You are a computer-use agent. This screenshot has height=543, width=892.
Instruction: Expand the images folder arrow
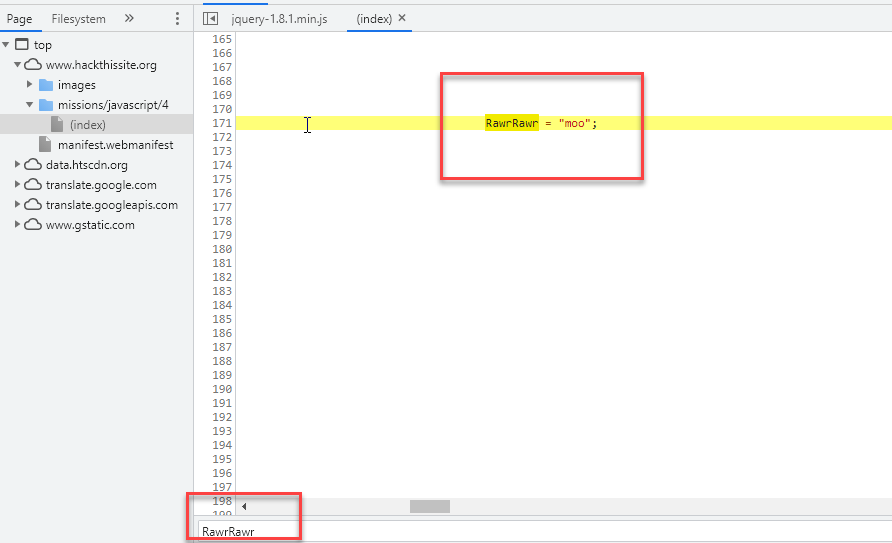(30, 84)
